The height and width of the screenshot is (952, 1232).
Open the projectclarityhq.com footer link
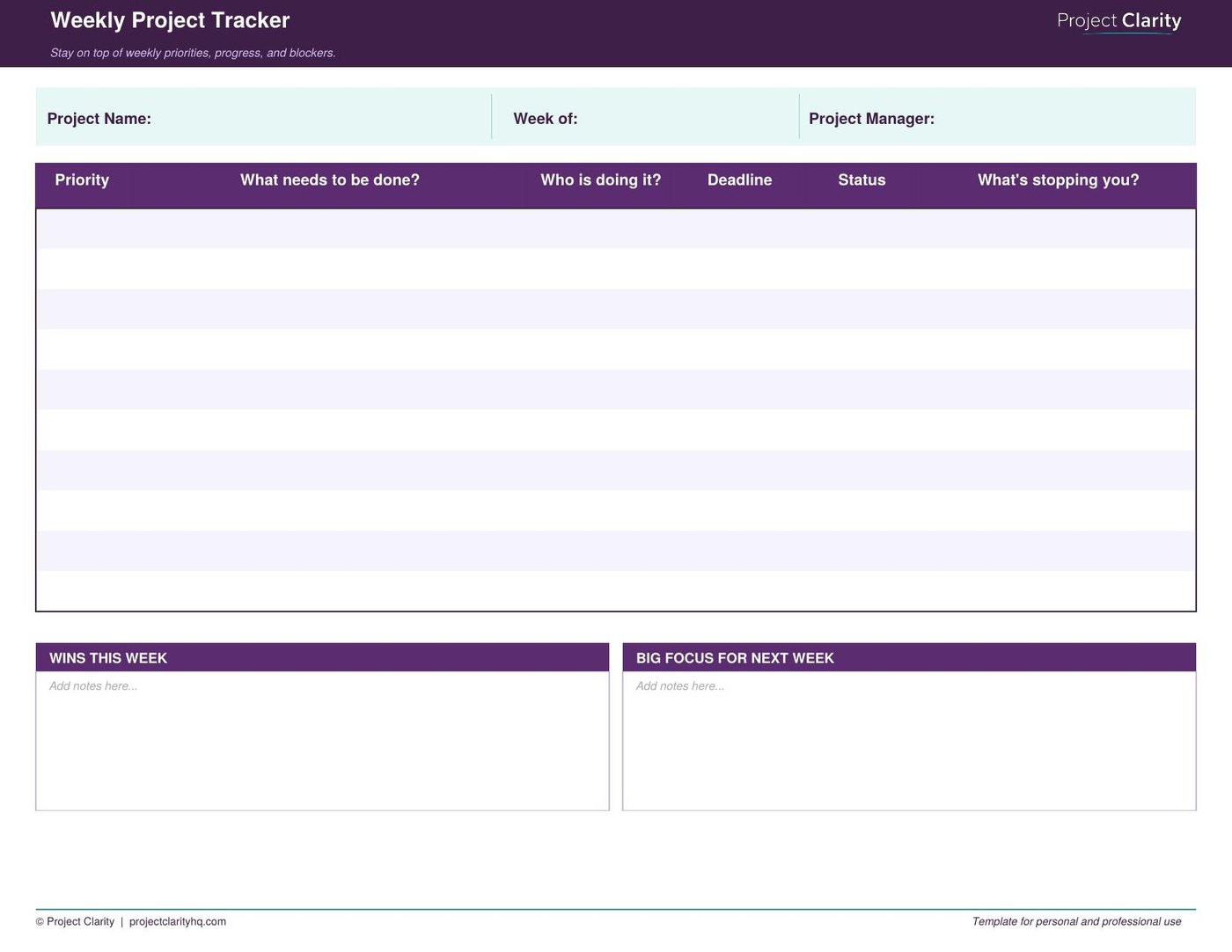pyautogui.click(x=178, y=922)
